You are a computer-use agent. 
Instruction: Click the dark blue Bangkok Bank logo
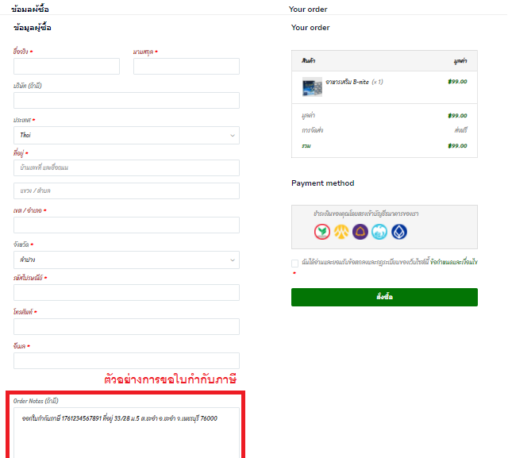click(x=399, y=232)
